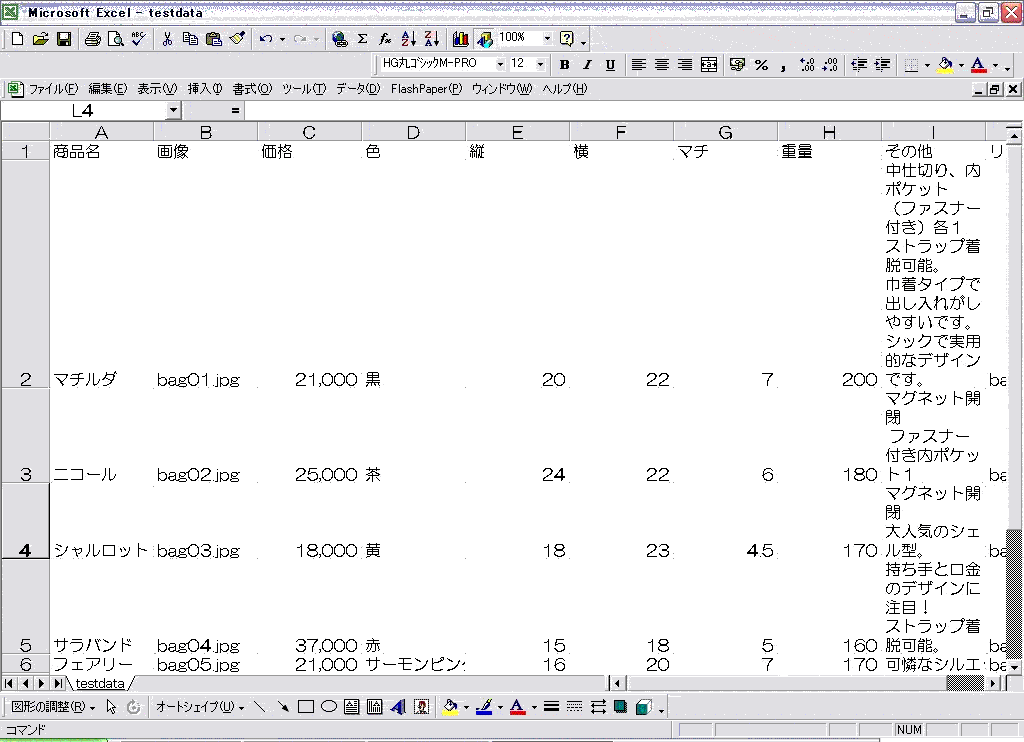
Task: Cut selection with the scissors icon
Action: point(167,39)
